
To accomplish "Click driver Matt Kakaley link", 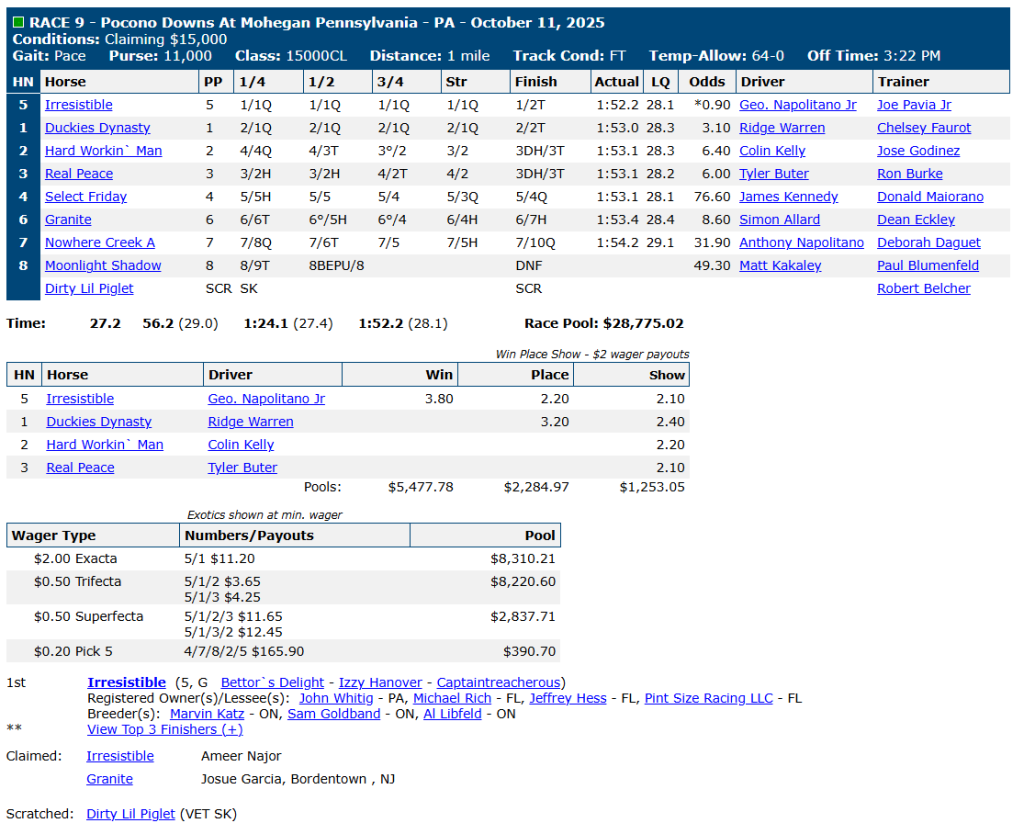I will (780, 266).
